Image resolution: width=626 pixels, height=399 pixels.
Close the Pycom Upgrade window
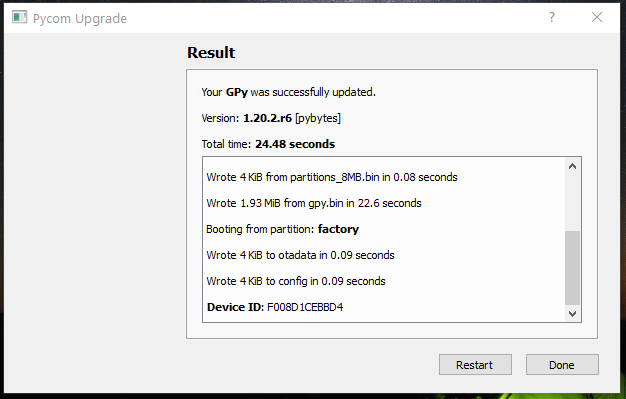(x=597, y=17)
